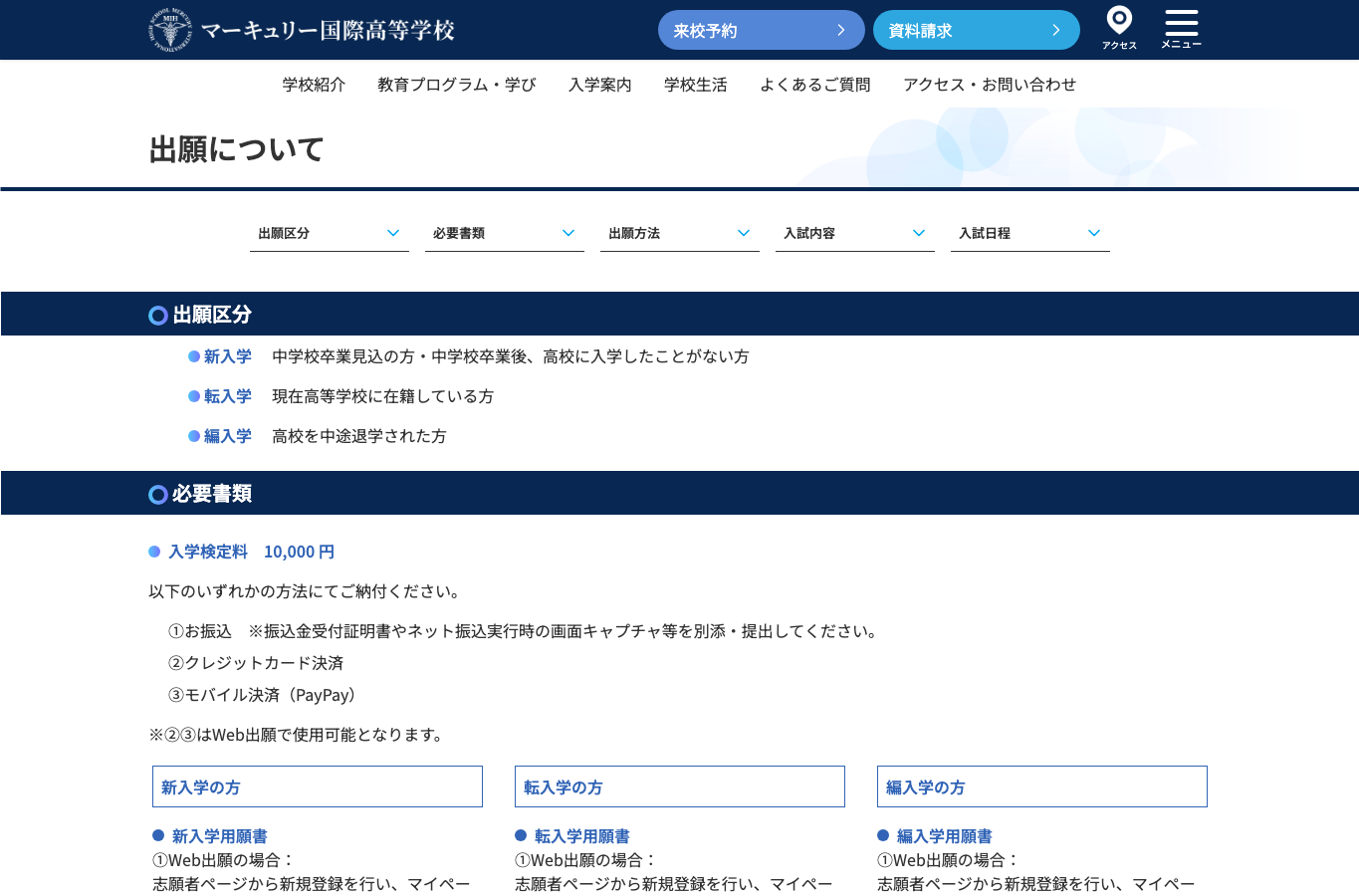Open アクセス・お問い合わせ navigation item
1359x896 pixels.
pos(990,85)
